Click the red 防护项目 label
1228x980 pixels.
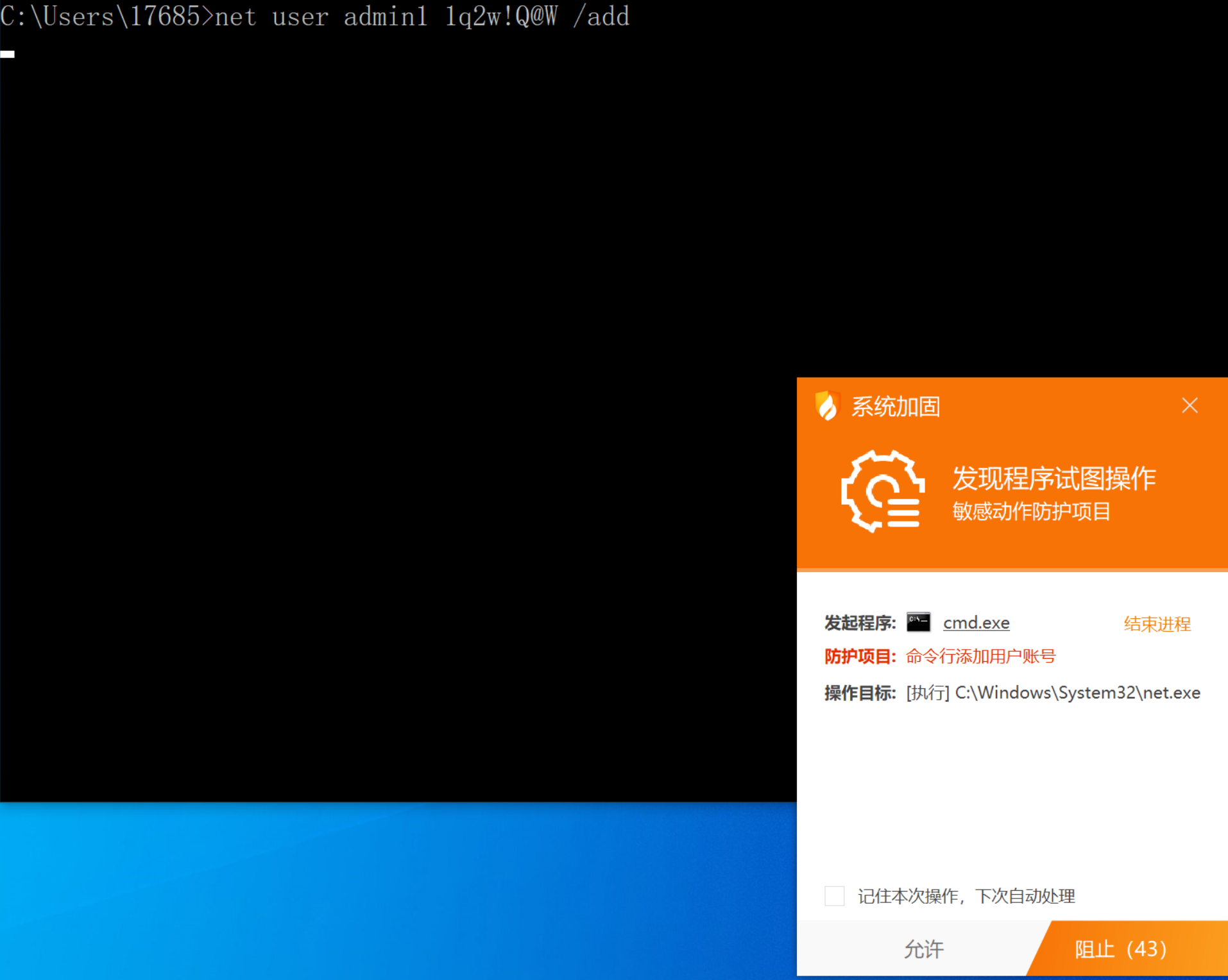click(859, 656)
